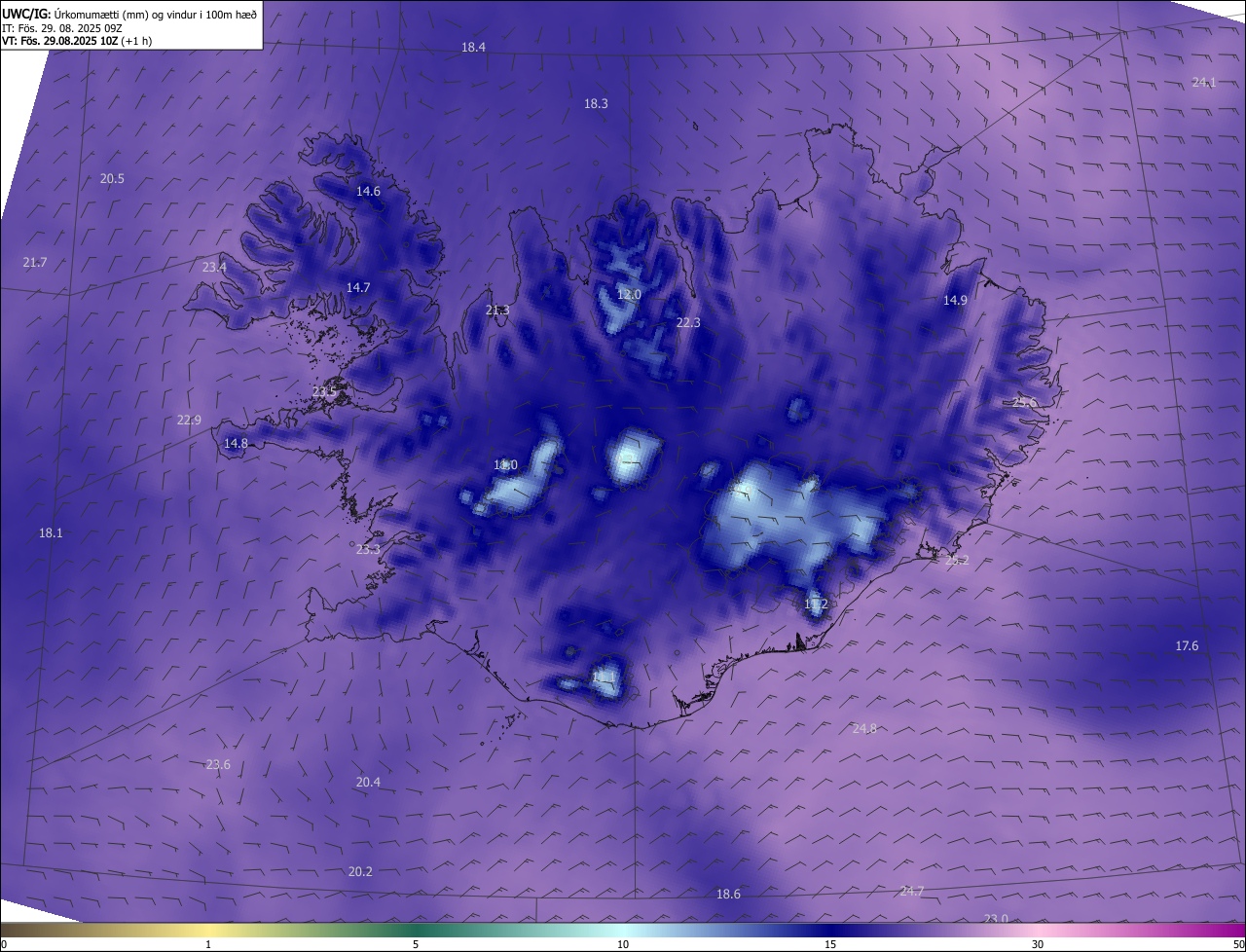
Task: Click the 'VT: Fös. 29.08.2025 10Z (+1 h)' line
Action: 77,41
